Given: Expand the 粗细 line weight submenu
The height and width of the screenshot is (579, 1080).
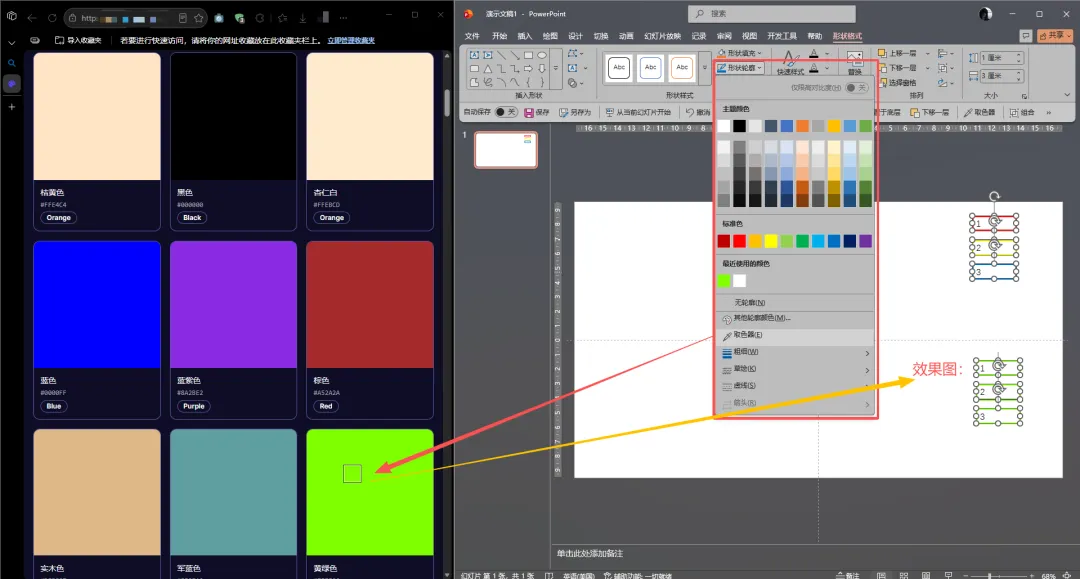Looking at the screenshot, I should (x=795, y=352).
